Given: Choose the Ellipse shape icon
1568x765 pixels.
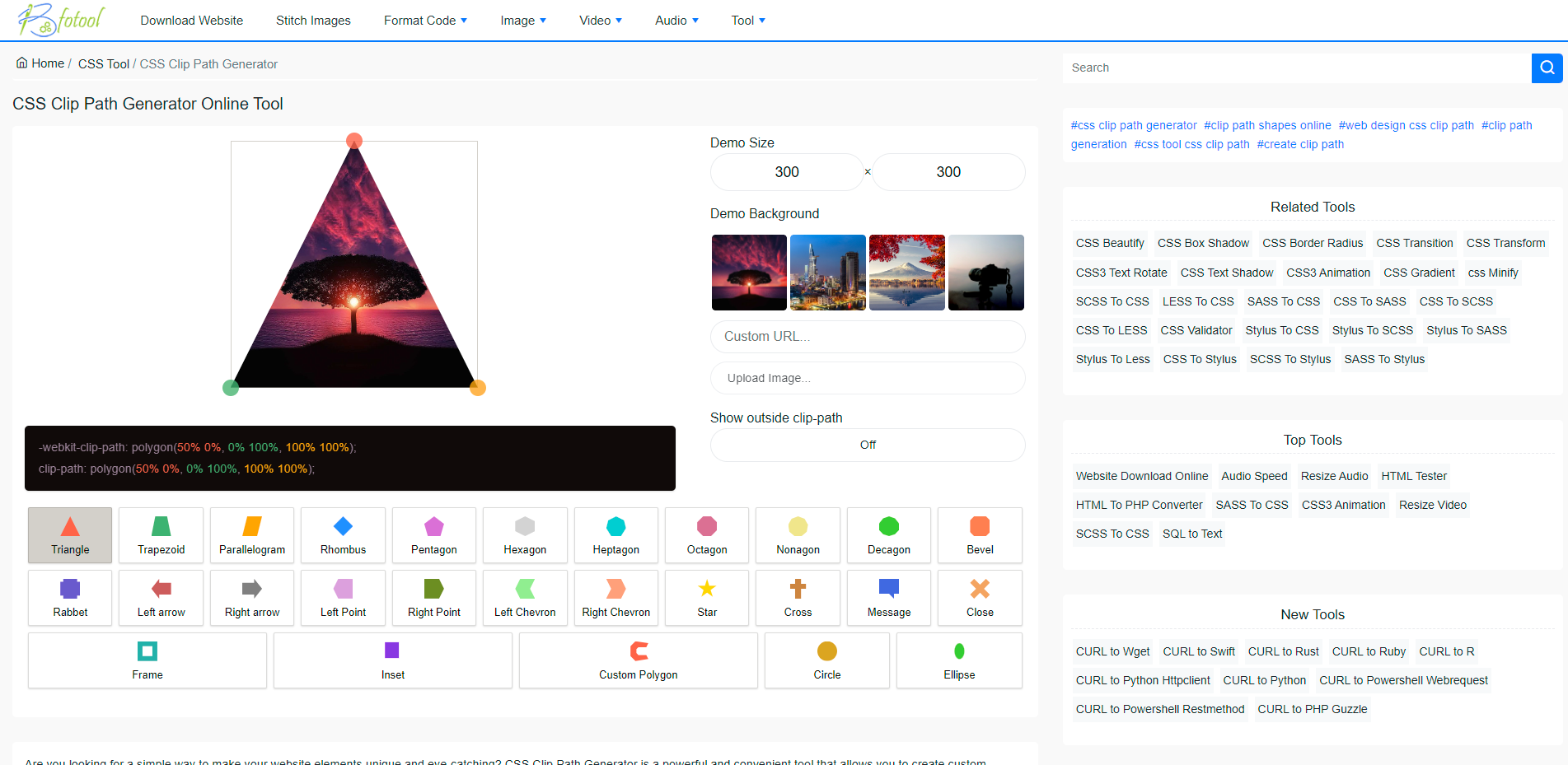Looking at the screenshot, I should [959, 660].
